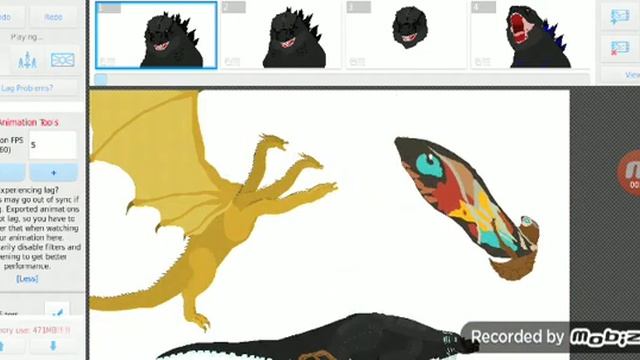Click the add frame icon

tap(620, 16)
